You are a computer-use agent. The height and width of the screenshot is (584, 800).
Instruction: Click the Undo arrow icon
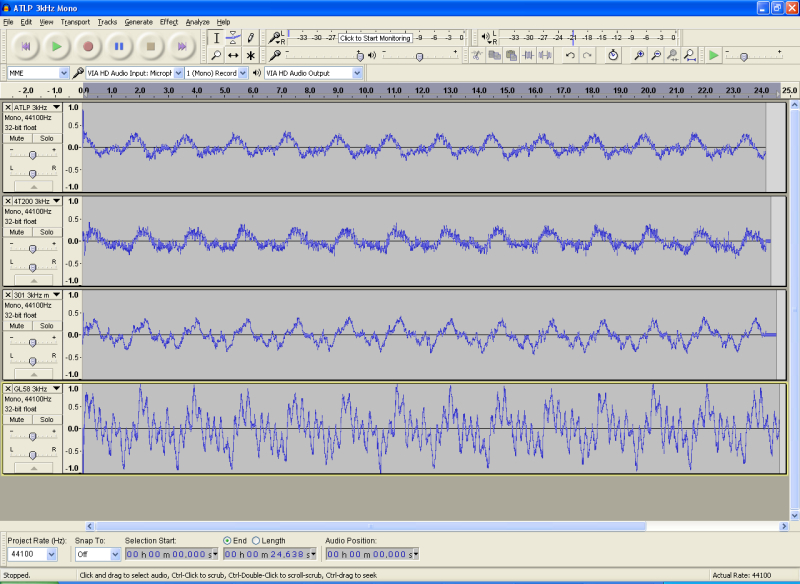tap(570, 55)
